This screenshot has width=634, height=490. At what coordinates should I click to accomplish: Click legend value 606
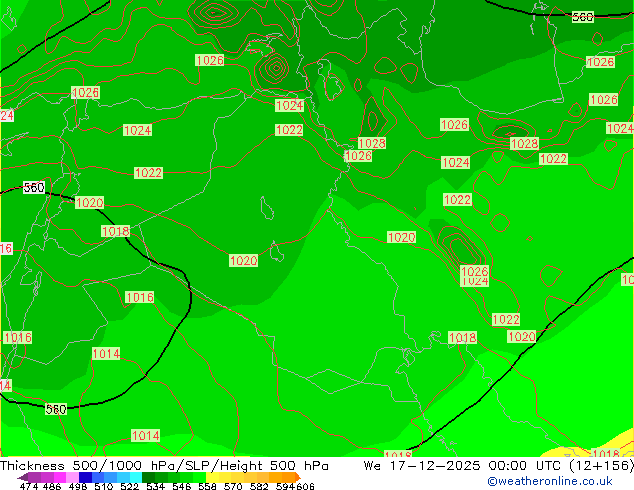coord(305,486)
